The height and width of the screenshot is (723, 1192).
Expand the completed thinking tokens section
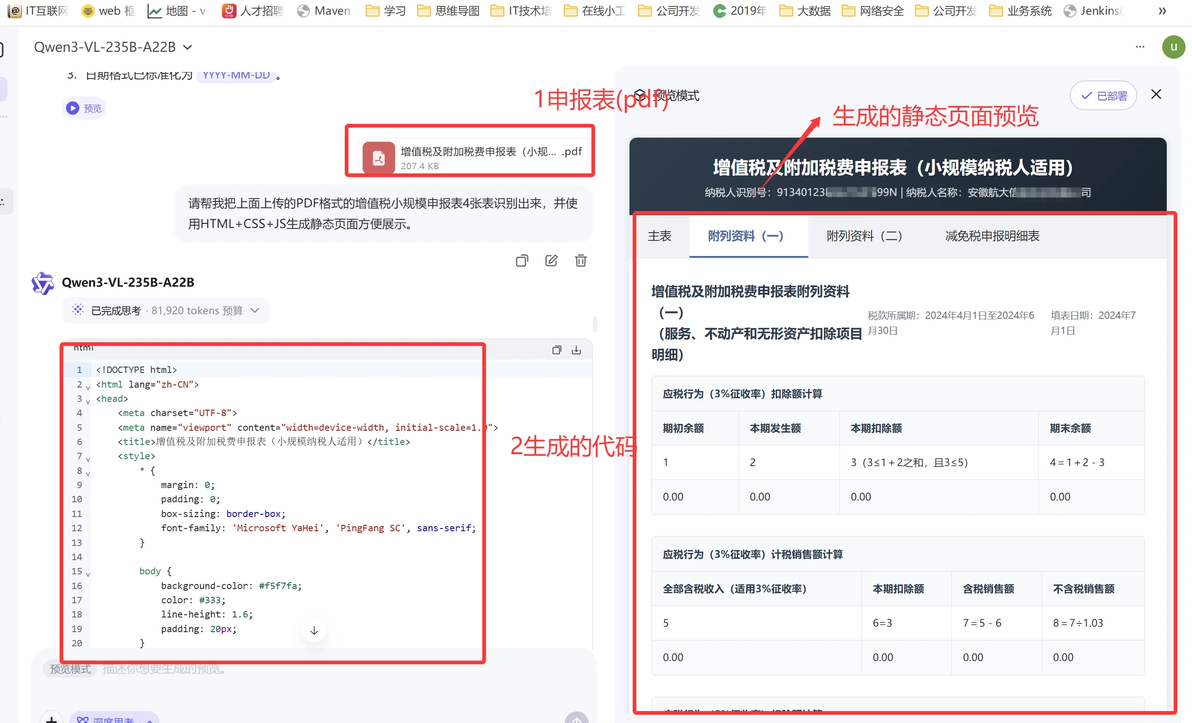point(166,310)
